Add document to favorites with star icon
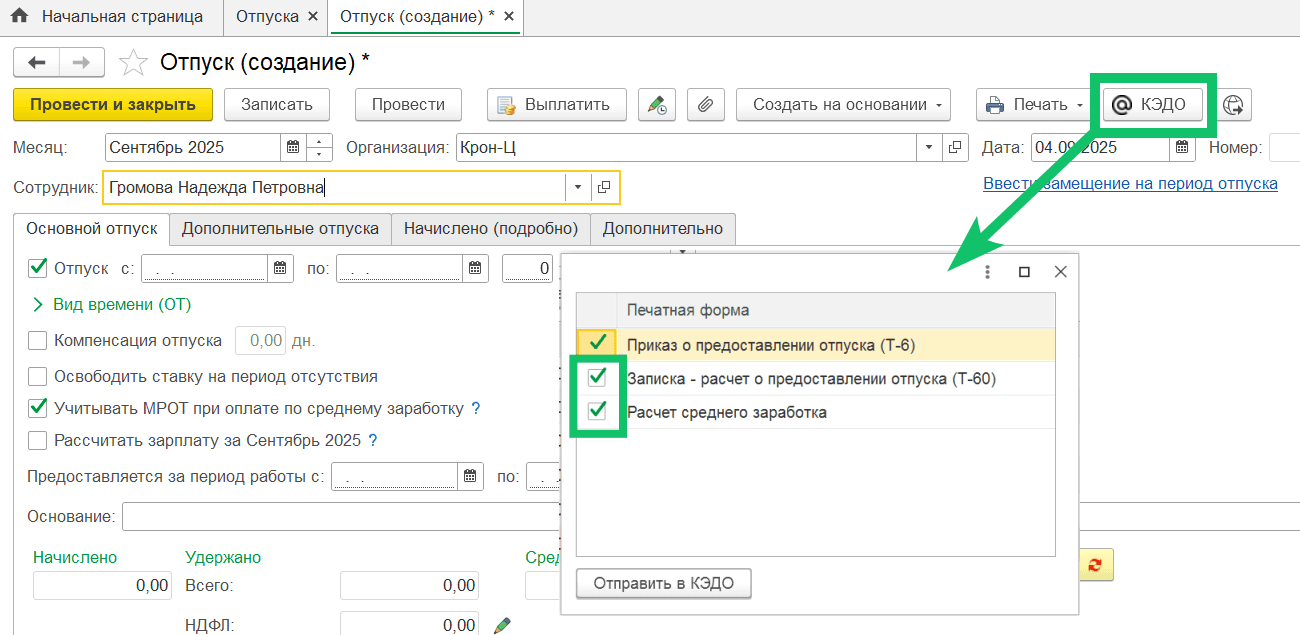 [x=133, y=64]
